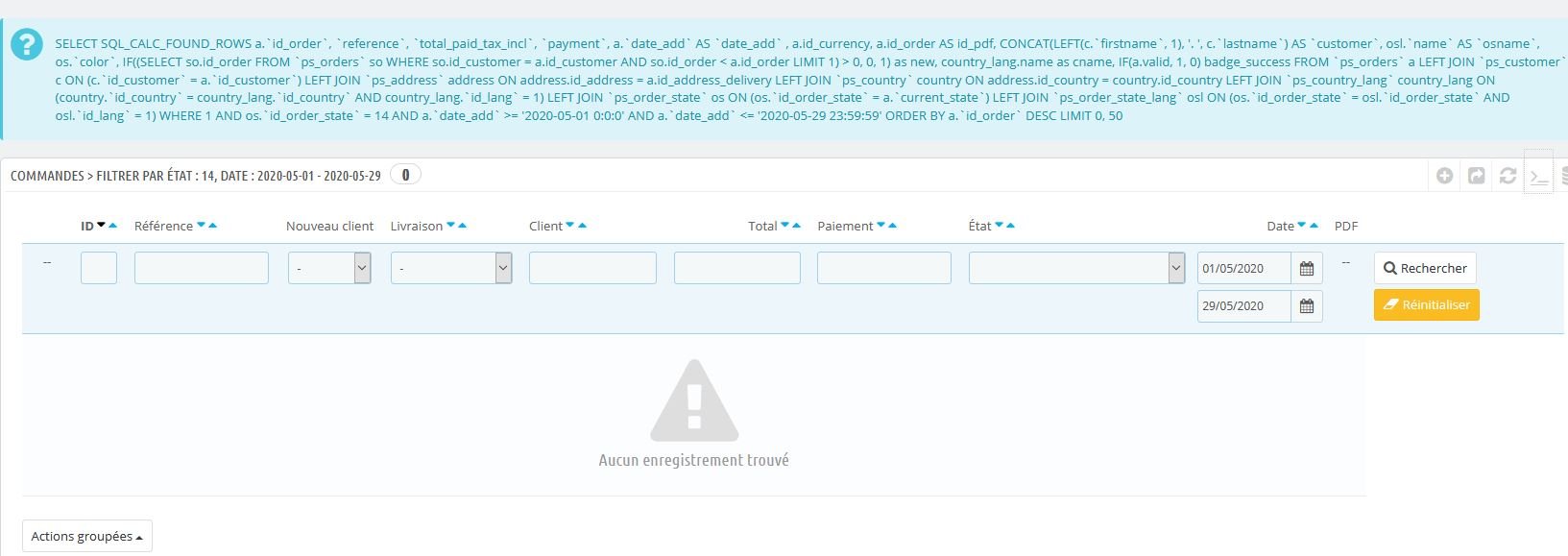
Task: Sort État column descending
Action: click(1000, 225)
